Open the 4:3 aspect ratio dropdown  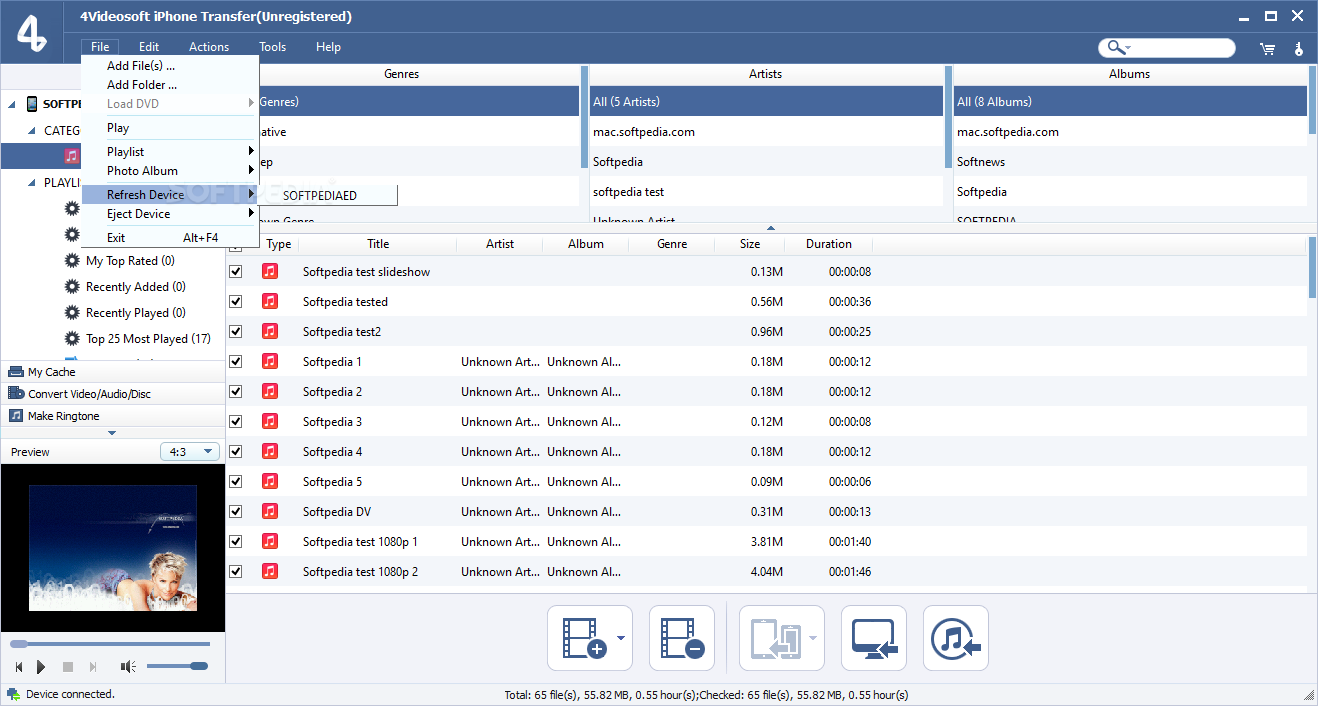pos(190,452)
